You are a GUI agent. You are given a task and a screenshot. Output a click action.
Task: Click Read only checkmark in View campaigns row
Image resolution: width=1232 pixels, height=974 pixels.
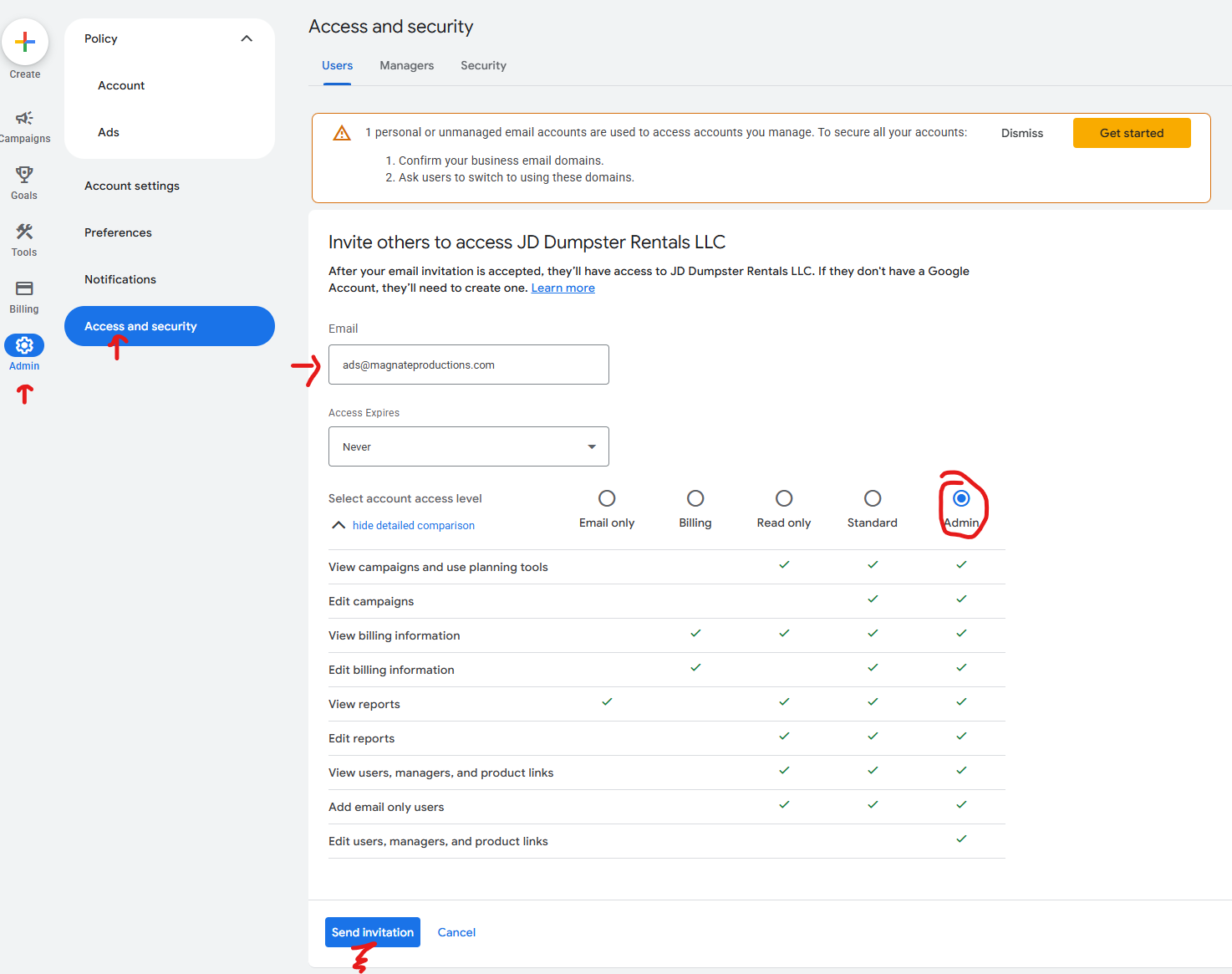coord(784,564)
